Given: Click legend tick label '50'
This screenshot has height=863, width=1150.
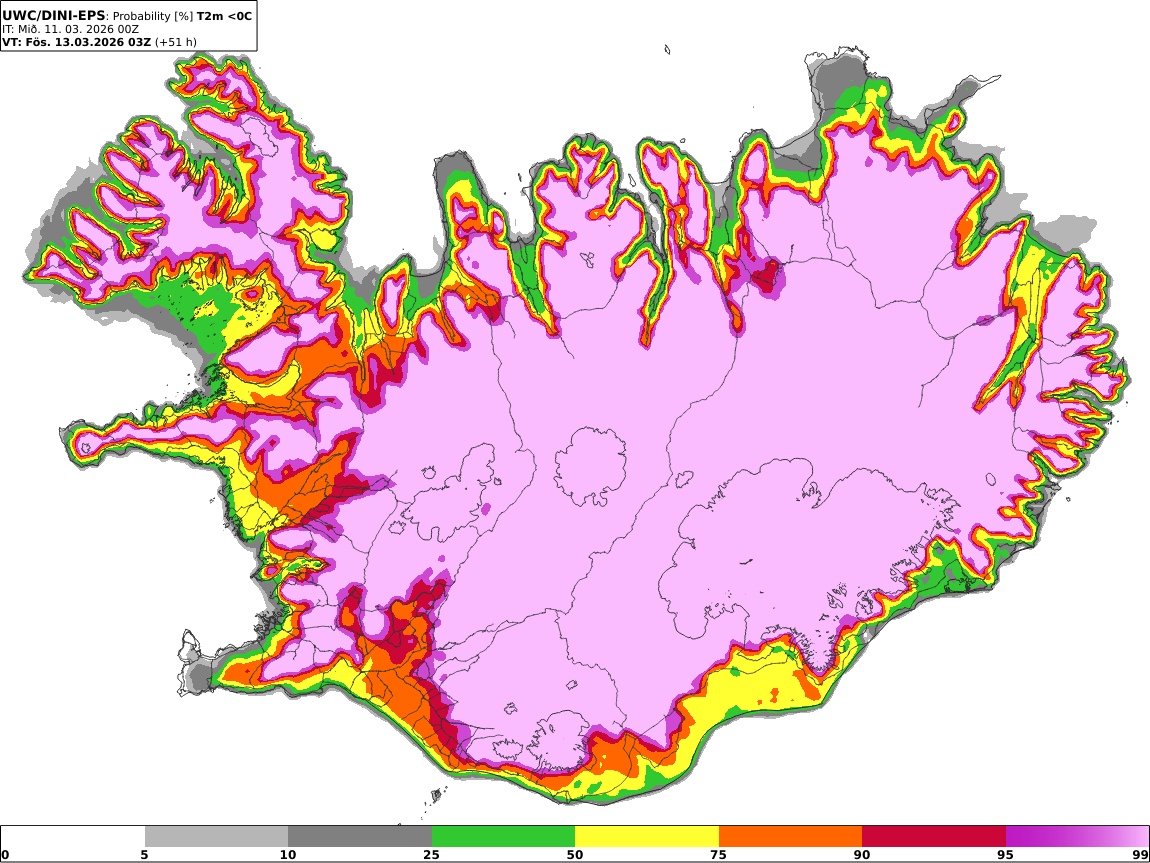Looking at the screenshot, I should (x=575, y=855).
